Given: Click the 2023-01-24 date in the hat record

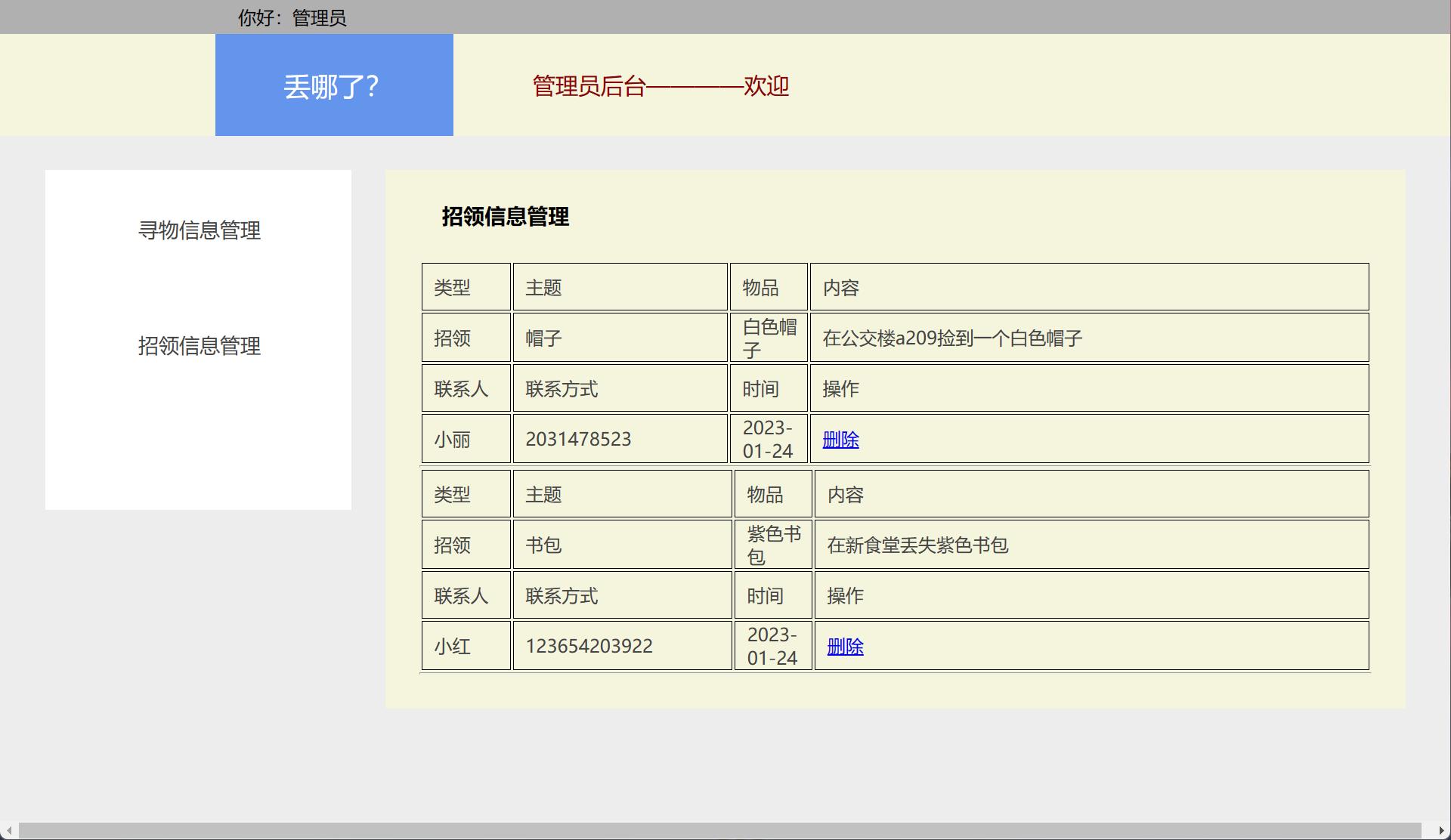Looking at the screenshot, I should pyautogui.click(x=768, y=438).
